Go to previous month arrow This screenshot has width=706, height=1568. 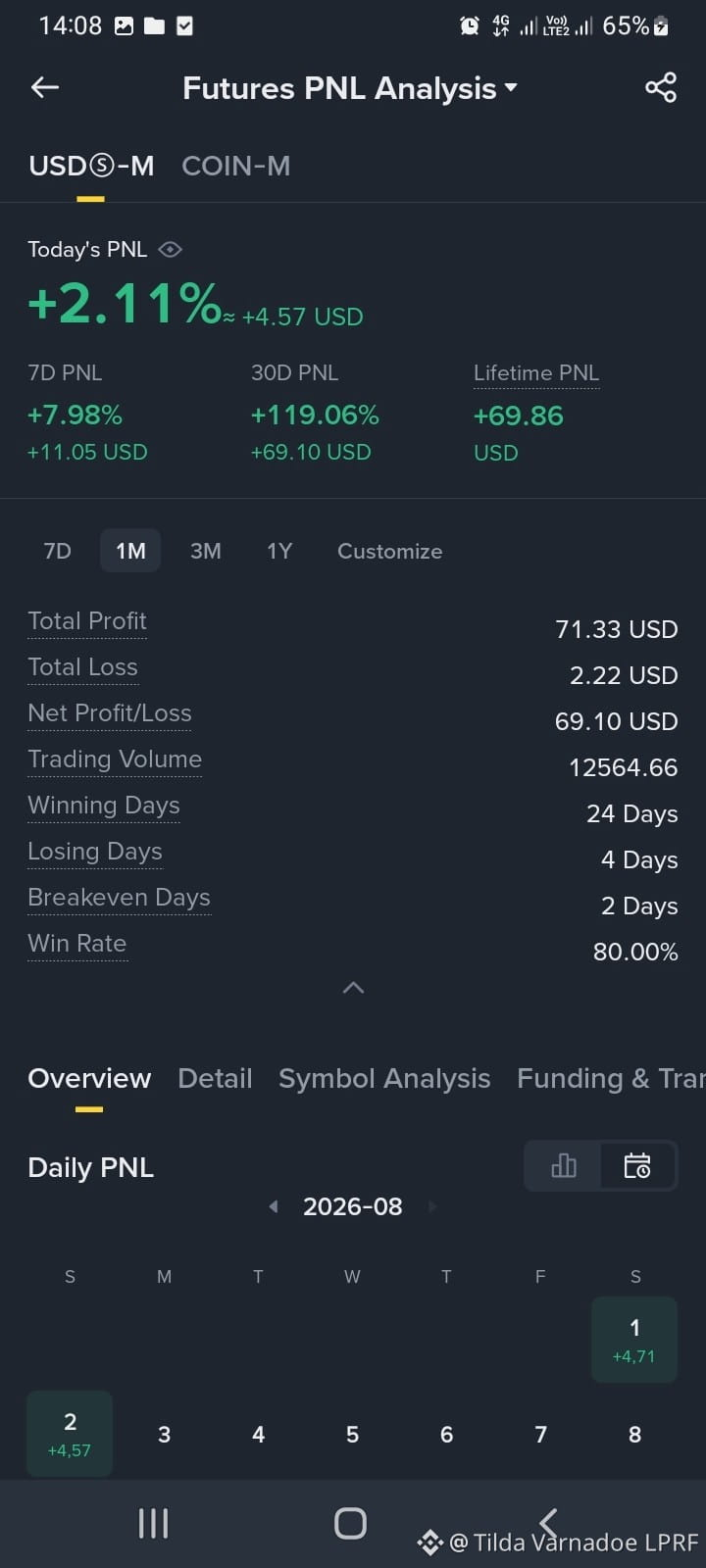click(x=274, y=1206)
